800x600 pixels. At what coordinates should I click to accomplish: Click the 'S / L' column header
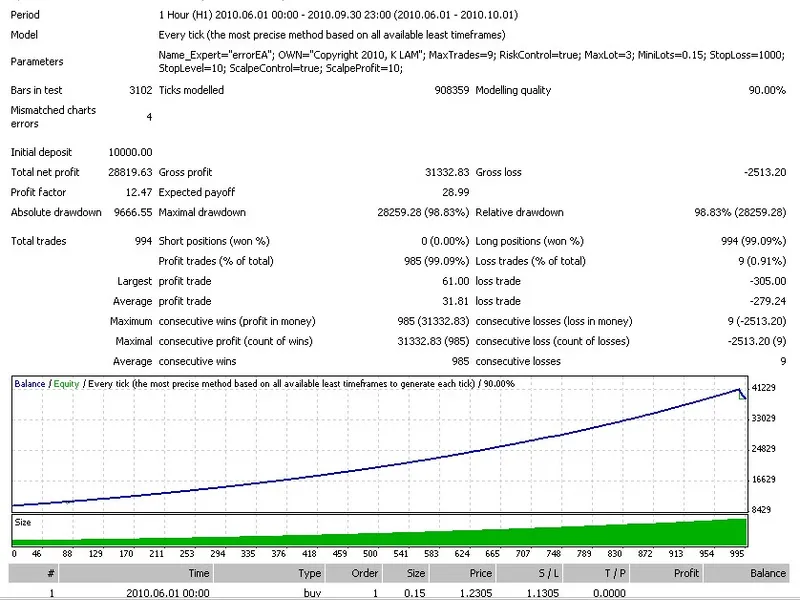point(529,573)
